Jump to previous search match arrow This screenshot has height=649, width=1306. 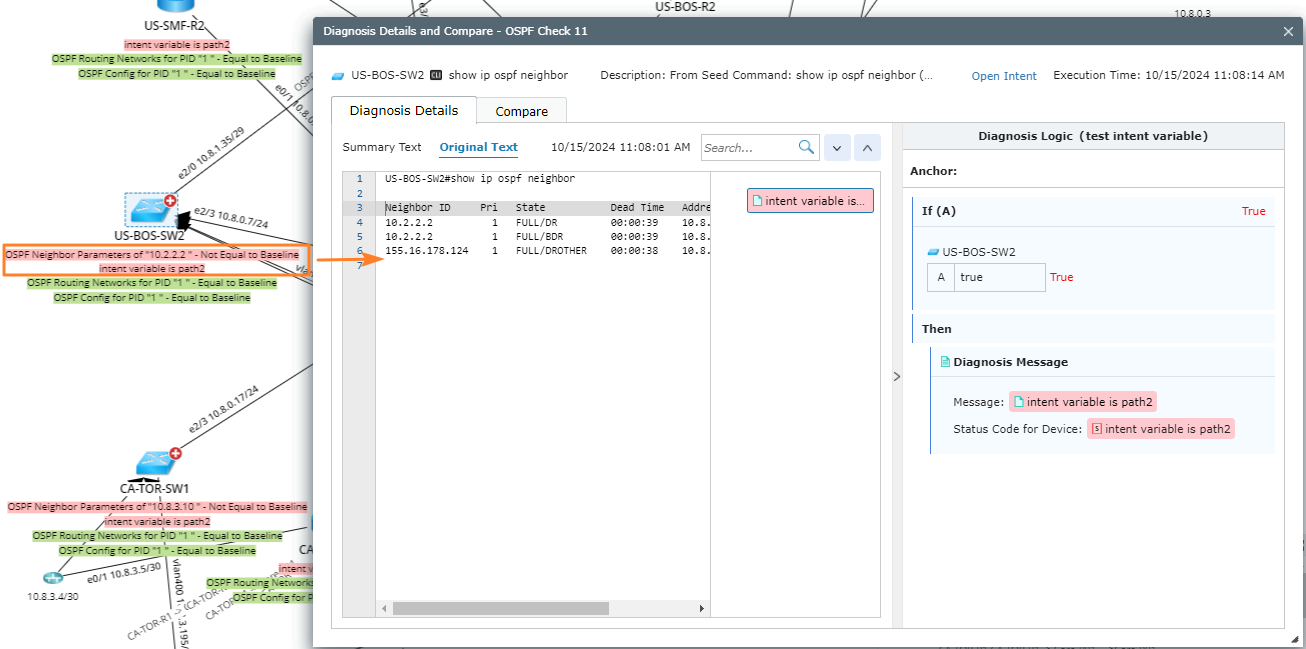869,148
